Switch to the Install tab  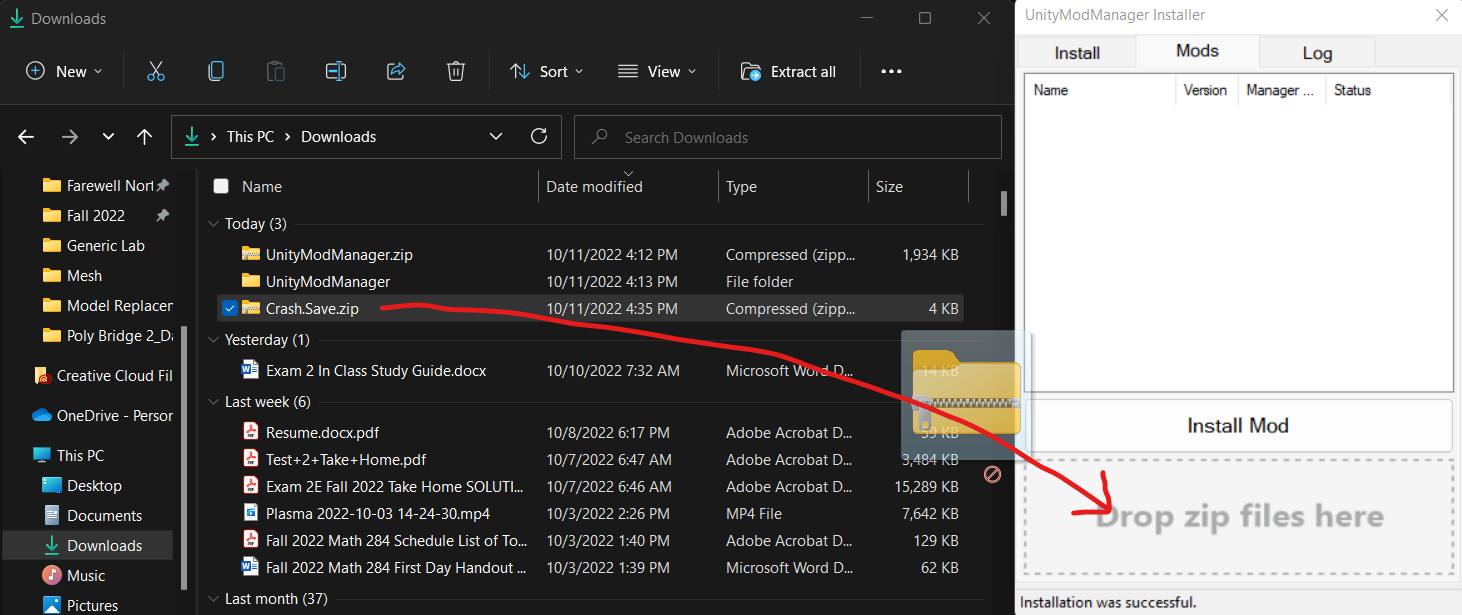coord(1077,53)
